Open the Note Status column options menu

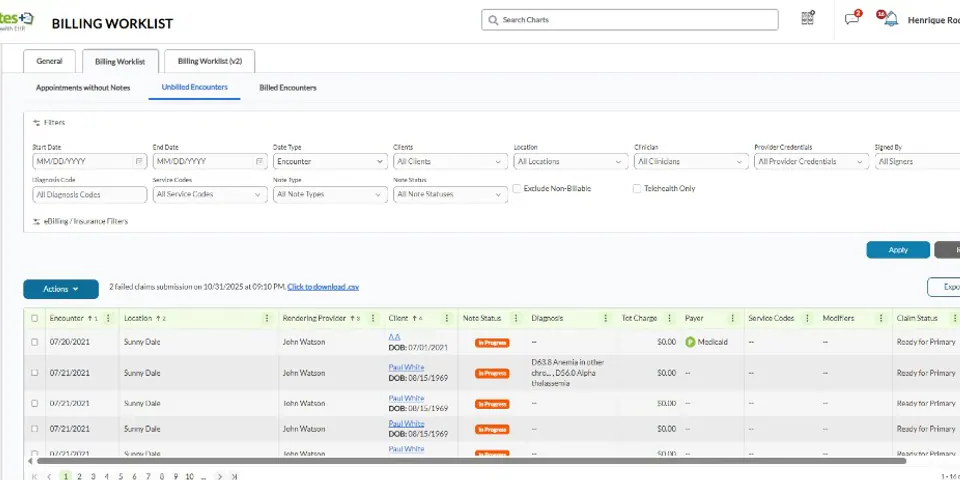coord(516,318)
